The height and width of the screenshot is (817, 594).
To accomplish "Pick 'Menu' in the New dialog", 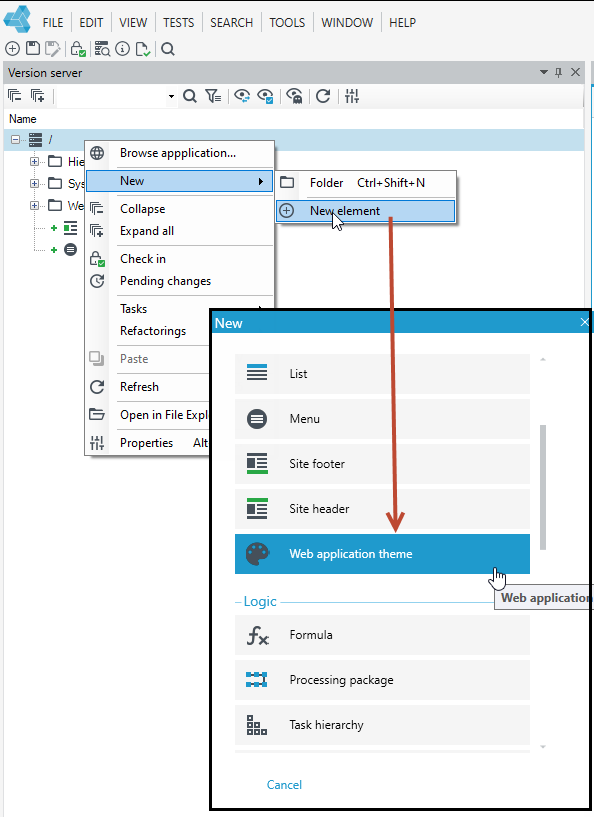I will [x=382, y=419].
